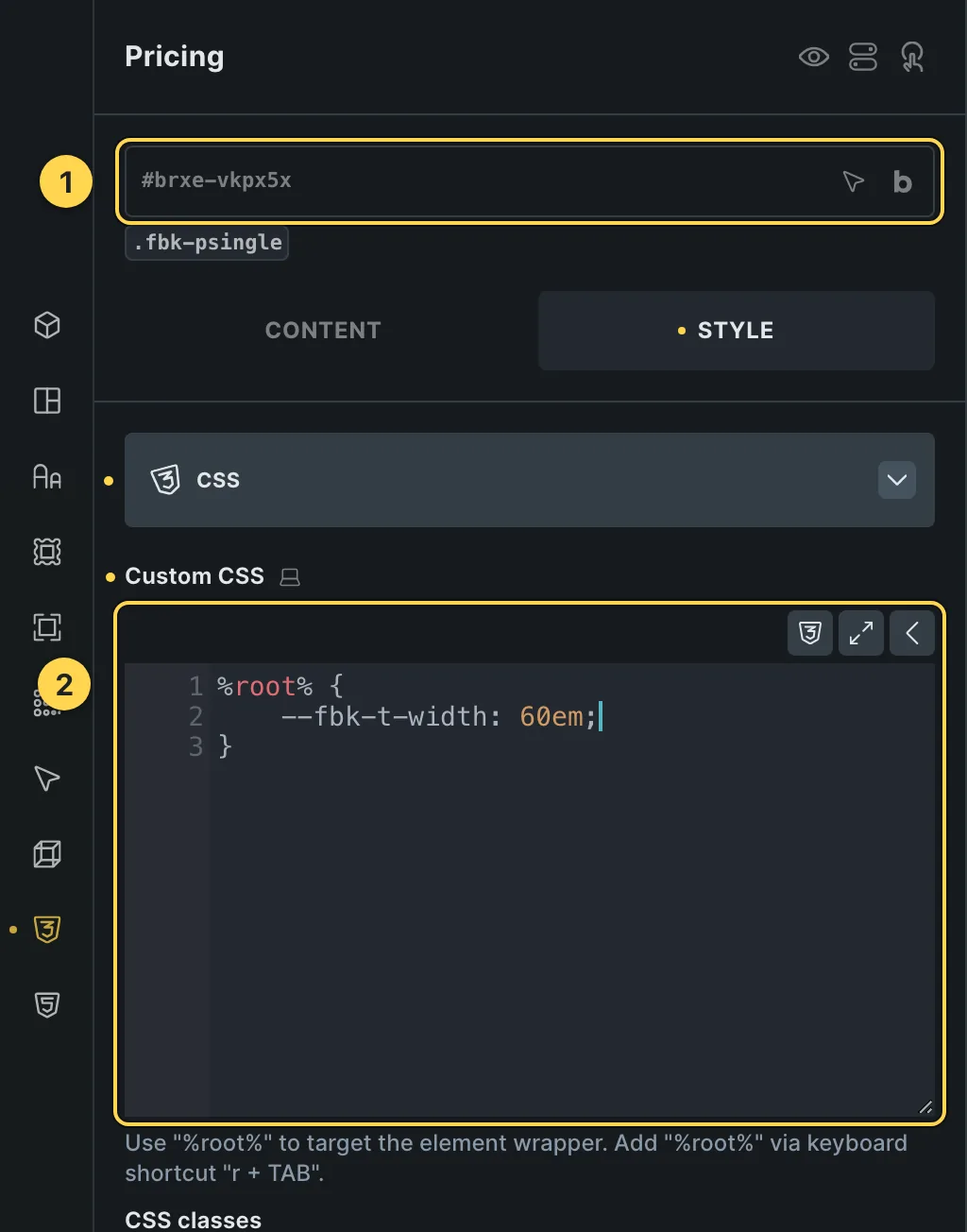
Task: Switch to the STYLE tab
Action: (x=737, y=331)
